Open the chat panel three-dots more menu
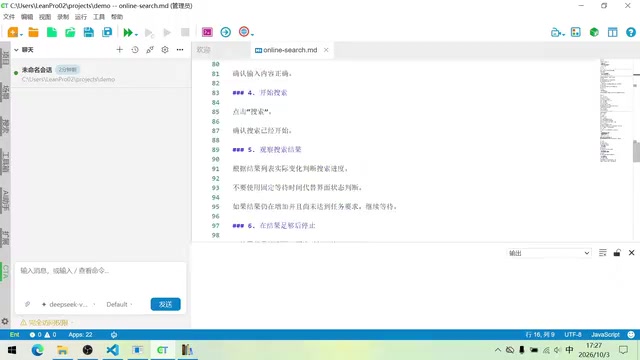 tap(180, 49)
